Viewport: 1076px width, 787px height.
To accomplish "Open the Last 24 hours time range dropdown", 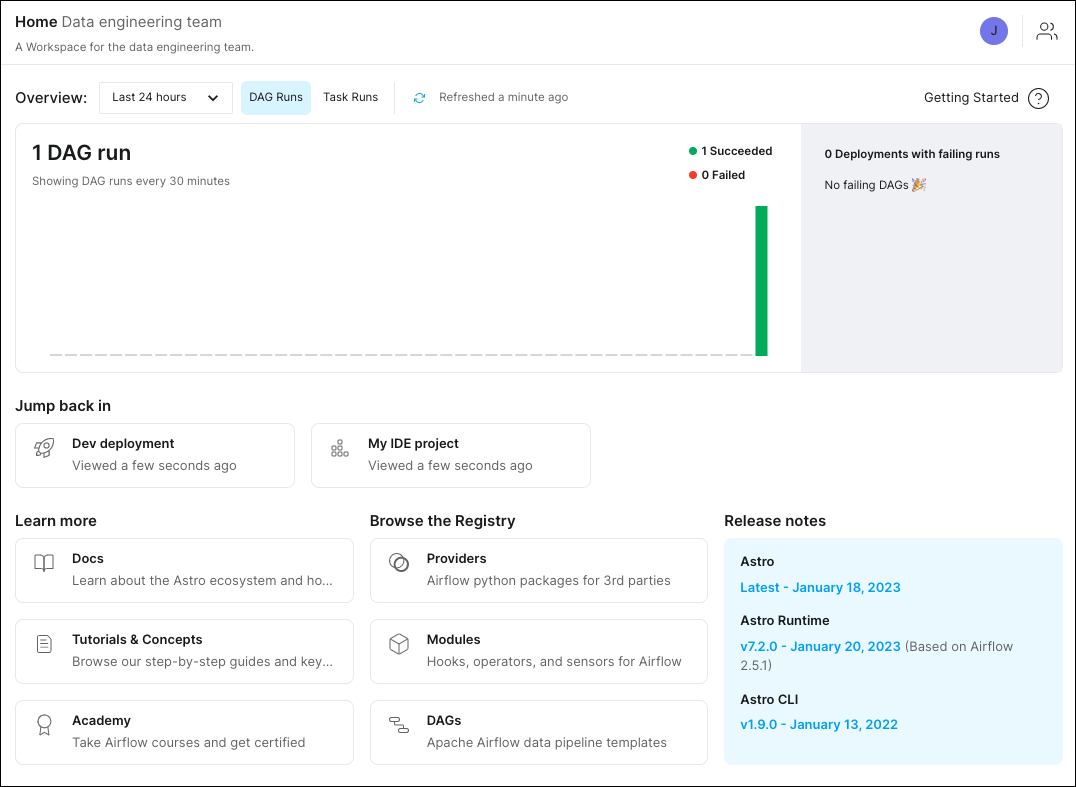I will click(x=165, y=97).
